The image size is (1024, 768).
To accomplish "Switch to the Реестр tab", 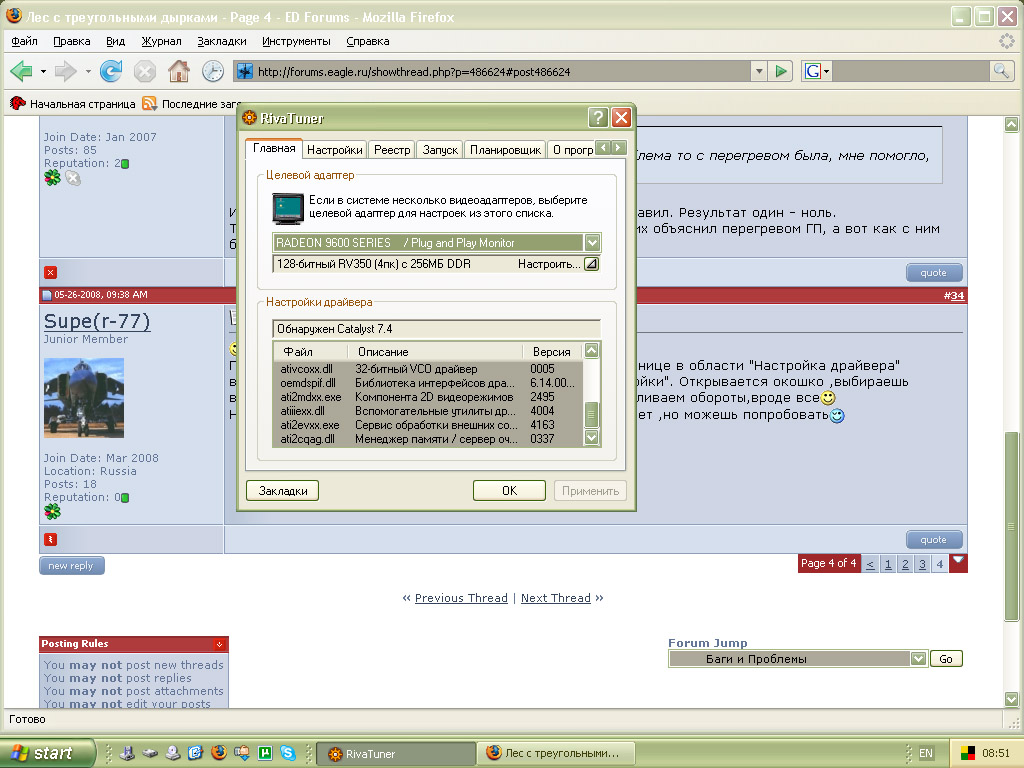I will (x=392, y=150).
